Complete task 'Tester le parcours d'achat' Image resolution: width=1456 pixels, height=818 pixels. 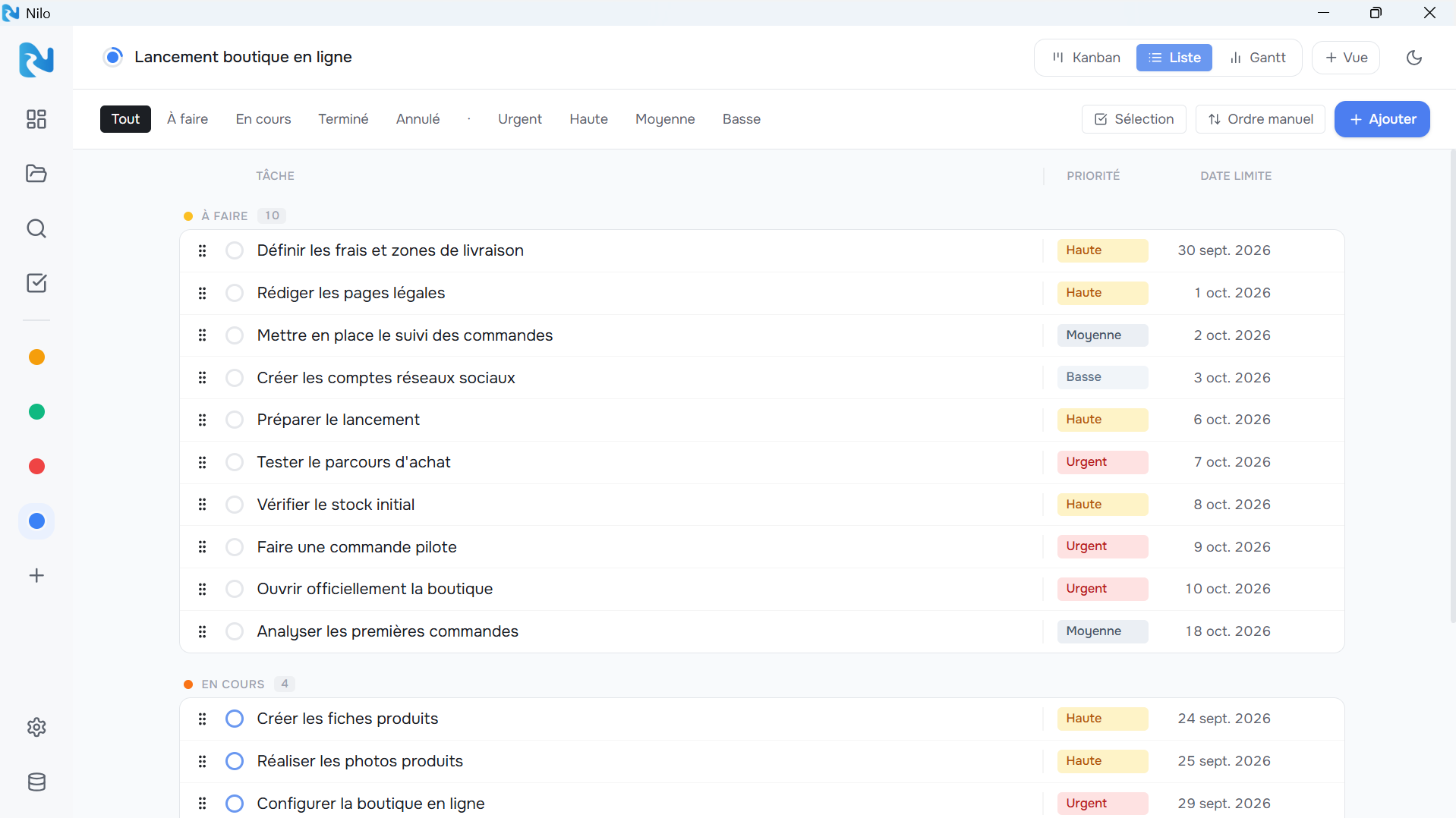(235, 462)
